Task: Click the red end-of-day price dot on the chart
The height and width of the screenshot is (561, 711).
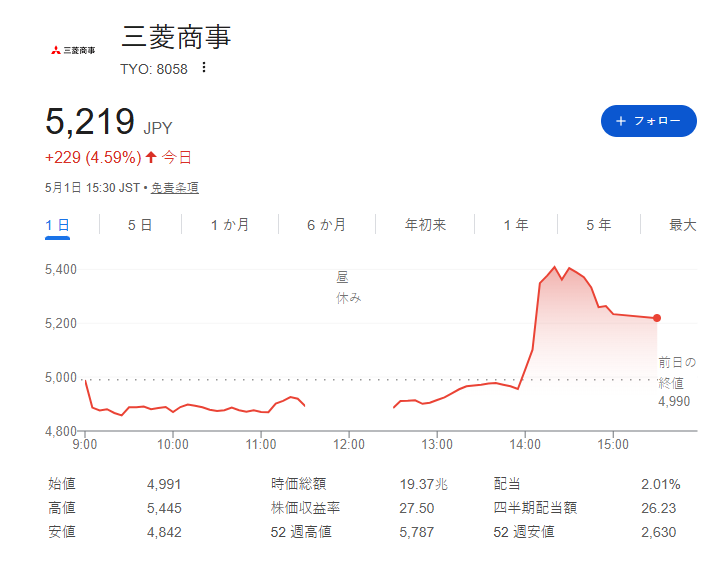Action: coord(657,318)
